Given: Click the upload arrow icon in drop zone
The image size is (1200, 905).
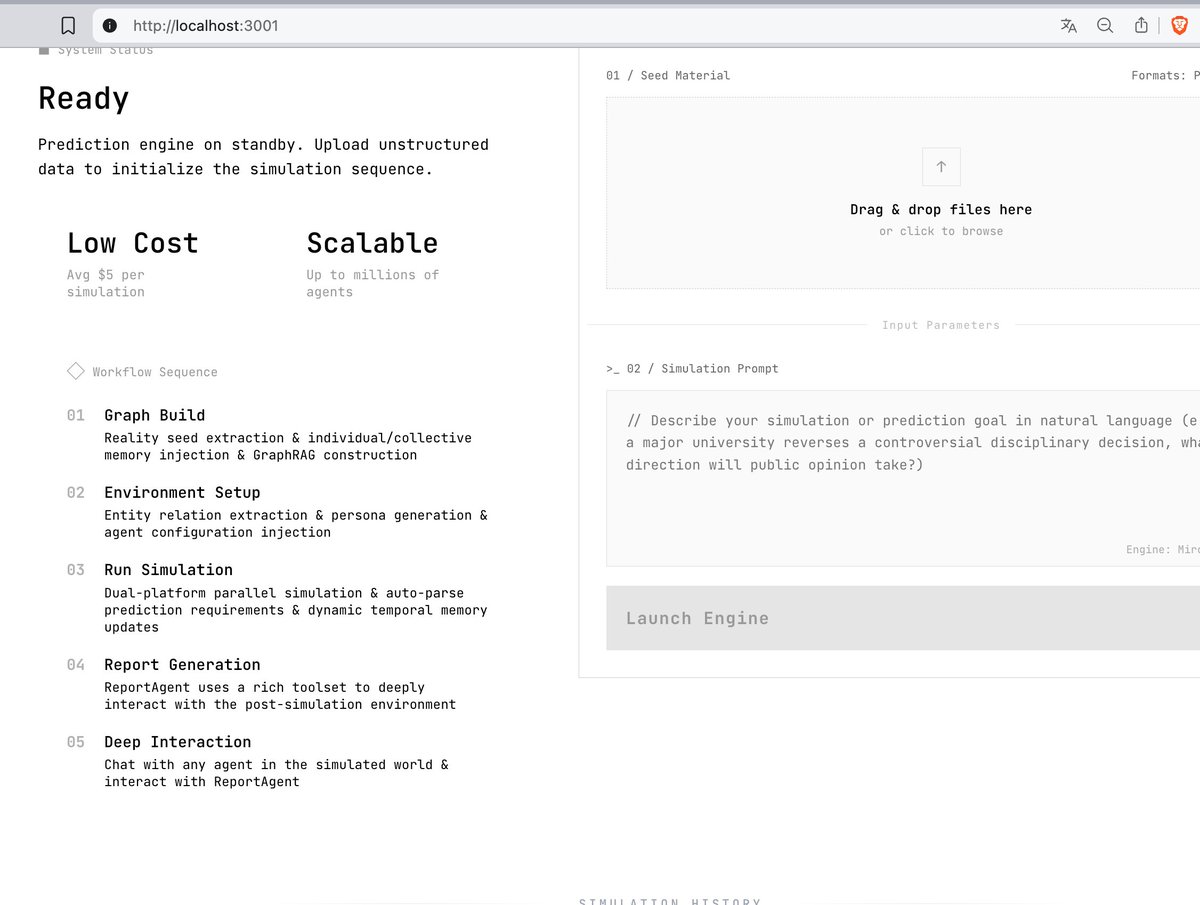Looking at the screenshot, I should tap(941, 167).
